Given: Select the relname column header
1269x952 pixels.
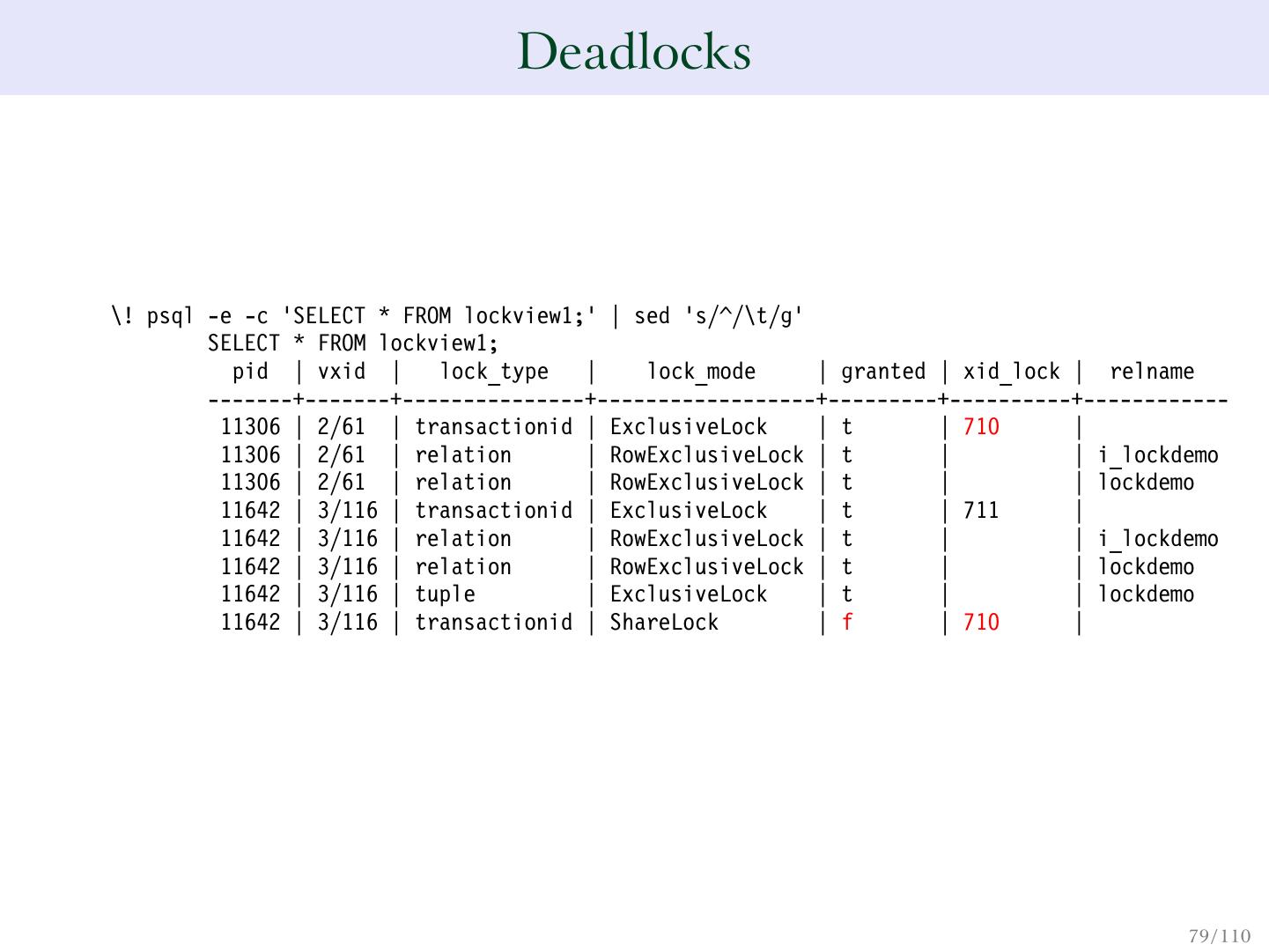Looking at the screenshot, I should 1151,372.
